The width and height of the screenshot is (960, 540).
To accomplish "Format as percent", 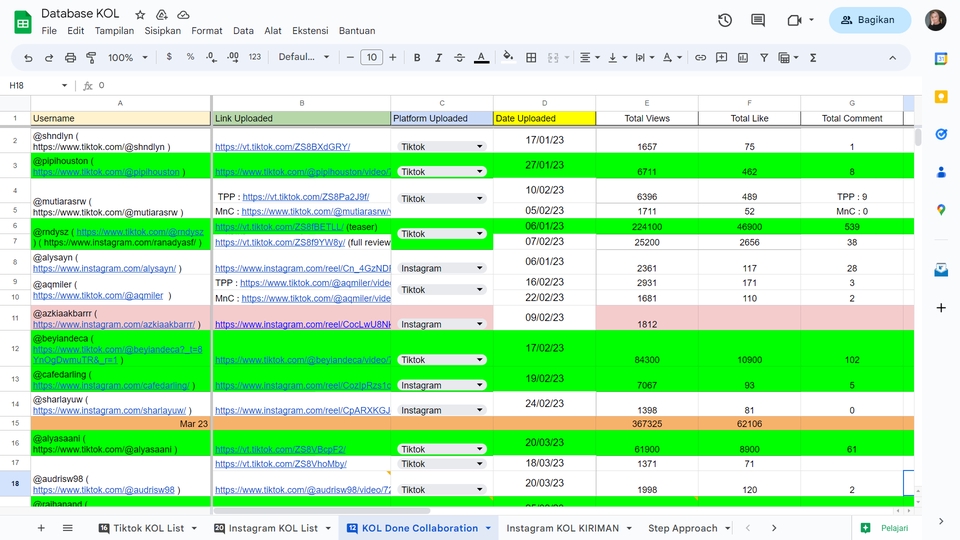I will coord(190,57).
